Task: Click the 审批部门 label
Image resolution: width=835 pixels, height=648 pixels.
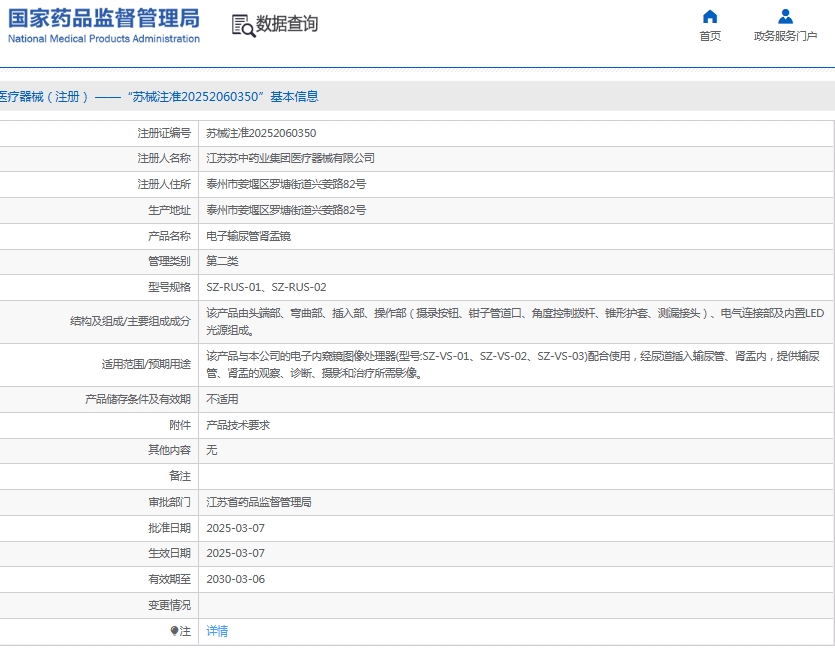Action: point(169,502)
